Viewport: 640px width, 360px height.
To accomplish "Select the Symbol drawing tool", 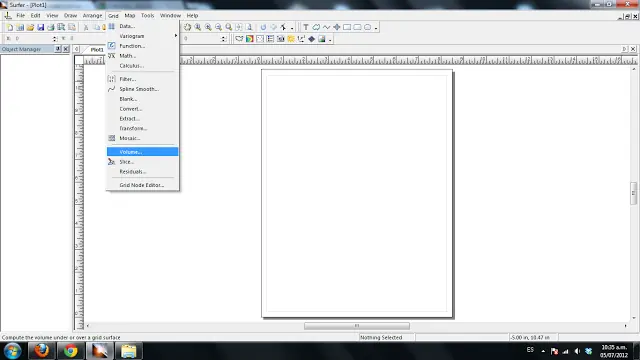I will point(337,27).
